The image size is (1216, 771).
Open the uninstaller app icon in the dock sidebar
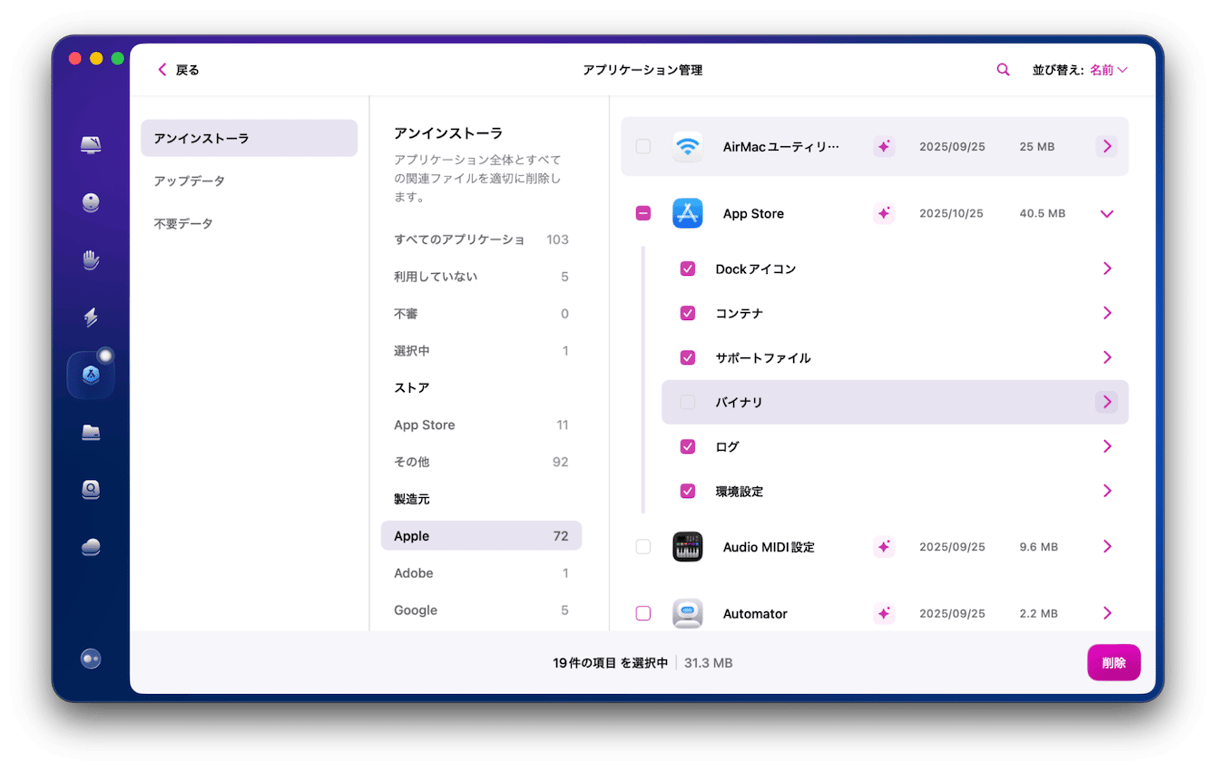pyautogui.click(x=90, y=373)
